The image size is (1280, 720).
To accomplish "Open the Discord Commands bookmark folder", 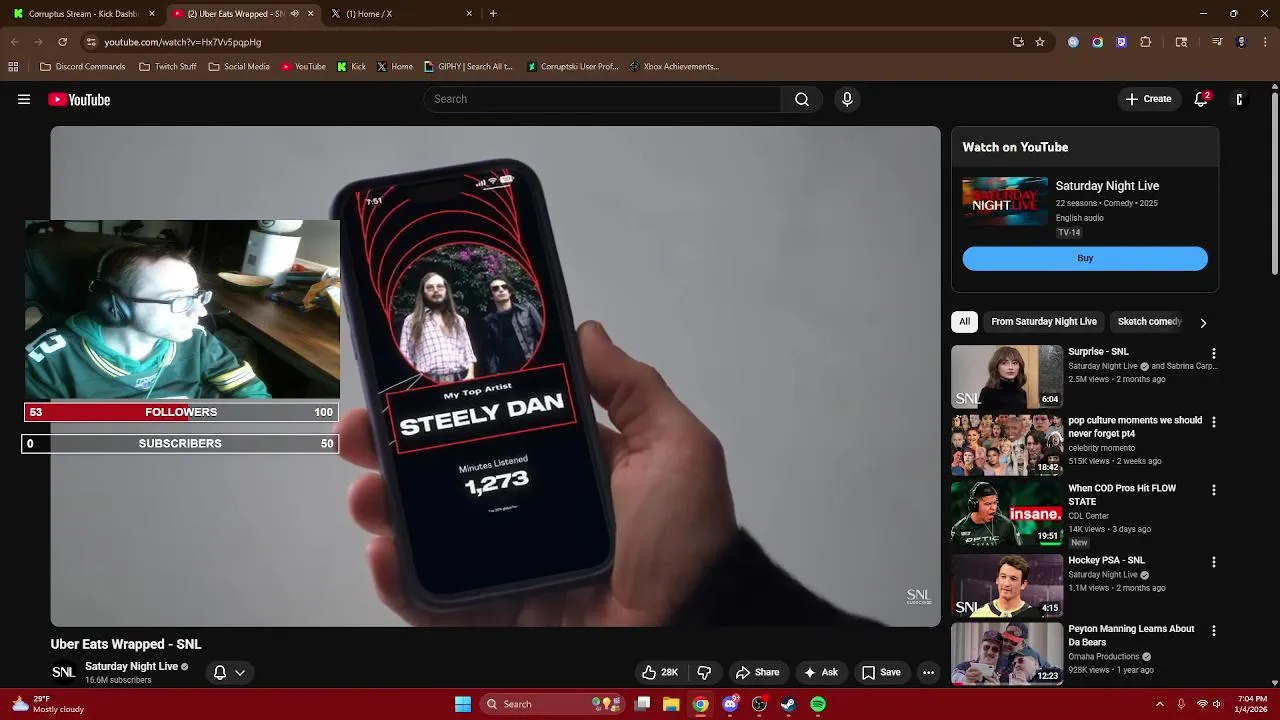I will (83, 67).
